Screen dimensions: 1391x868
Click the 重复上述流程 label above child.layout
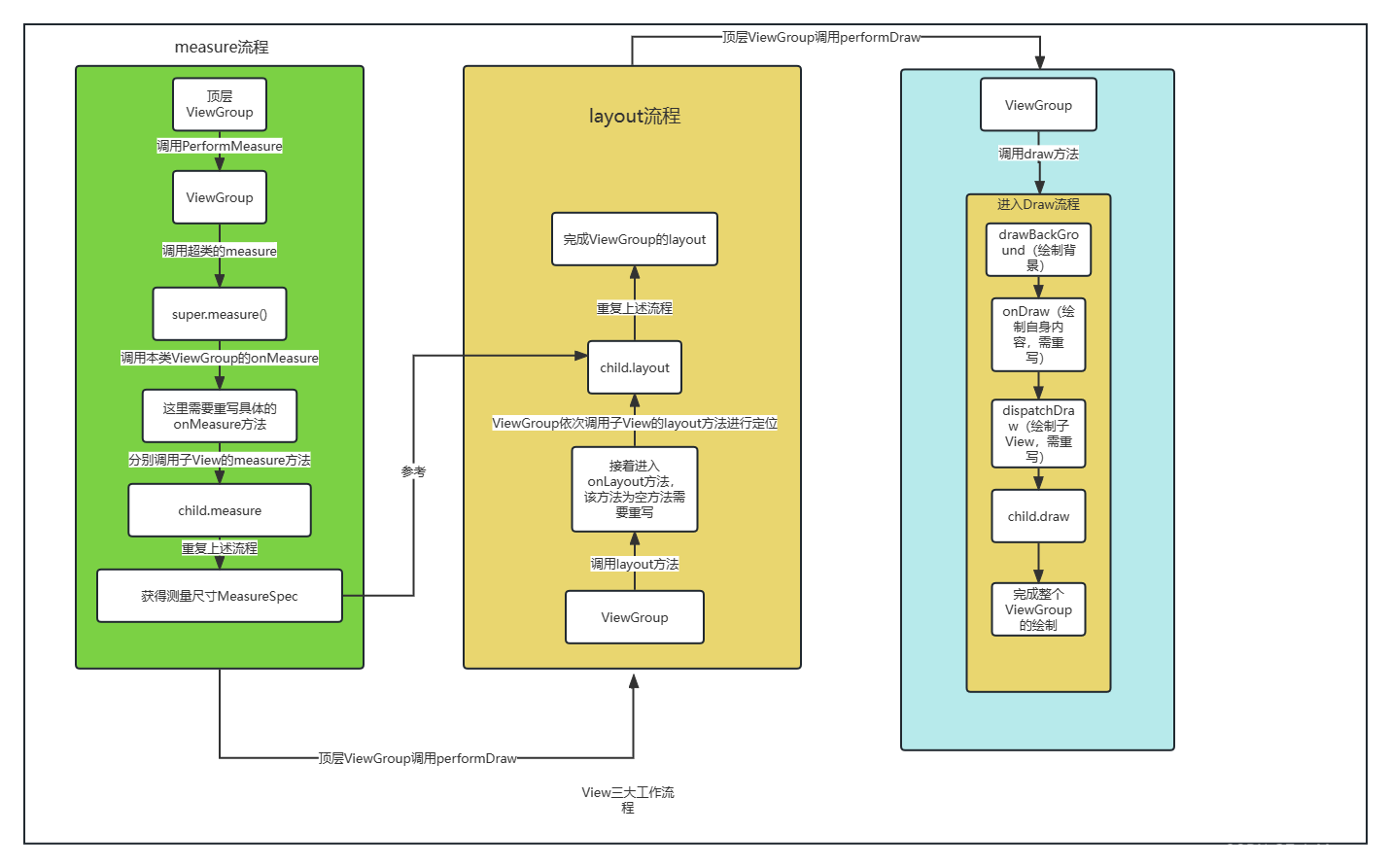tap(635, 308)
